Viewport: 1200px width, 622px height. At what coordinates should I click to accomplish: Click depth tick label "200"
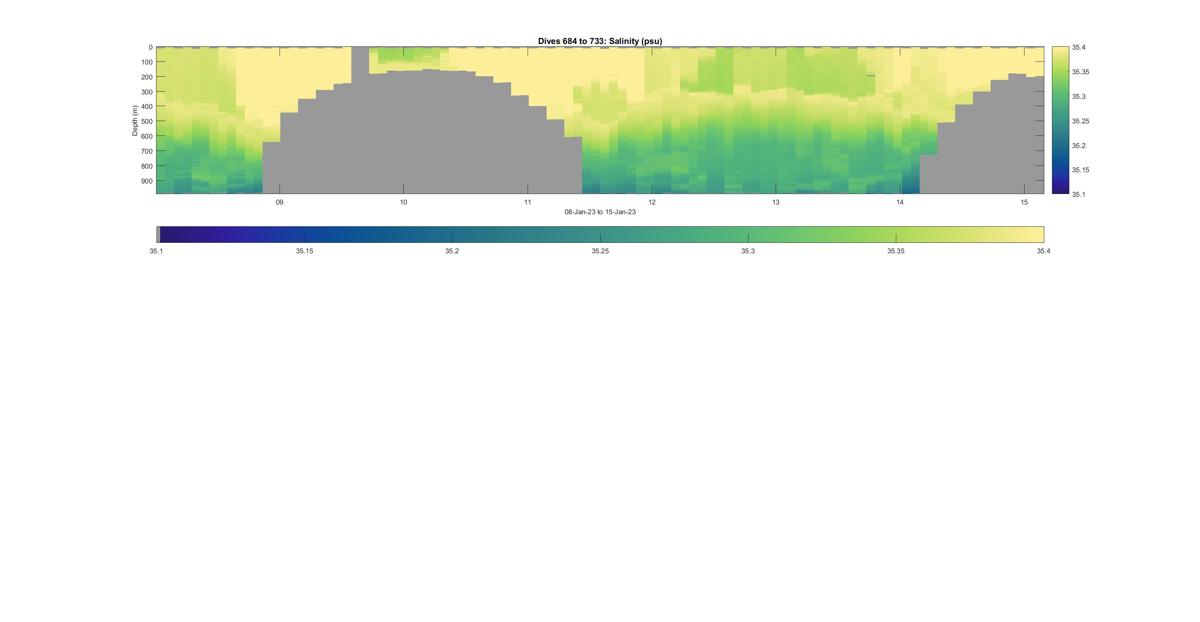[146, 77]
